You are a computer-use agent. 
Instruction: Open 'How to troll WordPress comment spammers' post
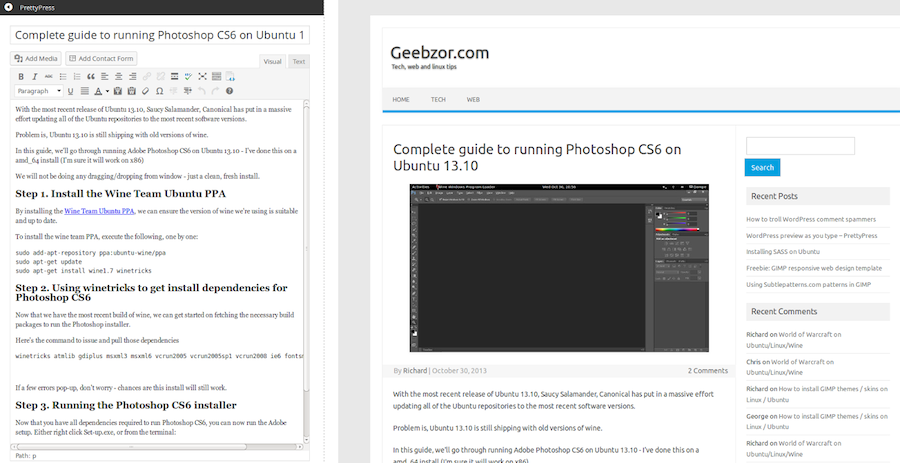[811, 219]
